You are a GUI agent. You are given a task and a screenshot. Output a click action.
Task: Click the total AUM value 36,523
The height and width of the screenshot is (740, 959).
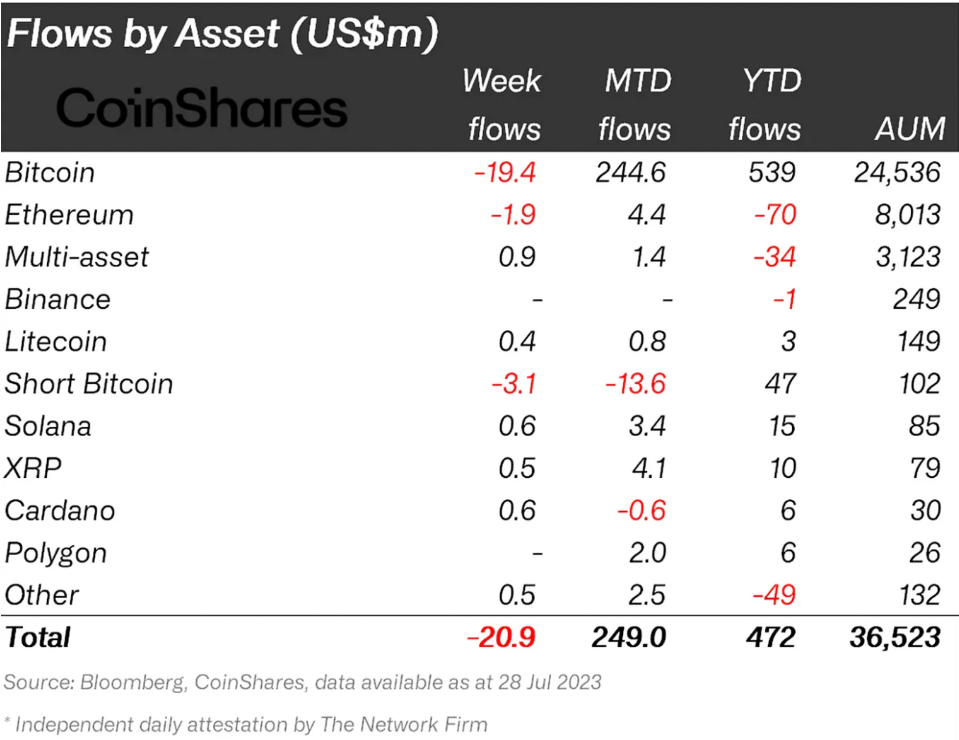click(890, 637)
